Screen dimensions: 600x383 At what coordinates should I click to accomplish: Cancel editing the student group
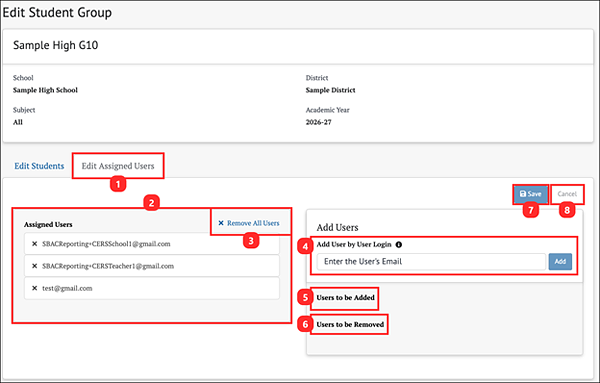pyautogui.click(x=567, y=194)
